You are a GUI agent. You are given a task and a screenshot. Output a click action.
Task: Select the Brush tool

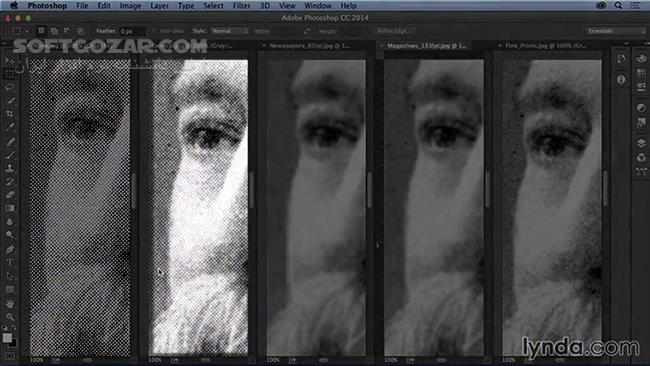[x=10, y=155]
